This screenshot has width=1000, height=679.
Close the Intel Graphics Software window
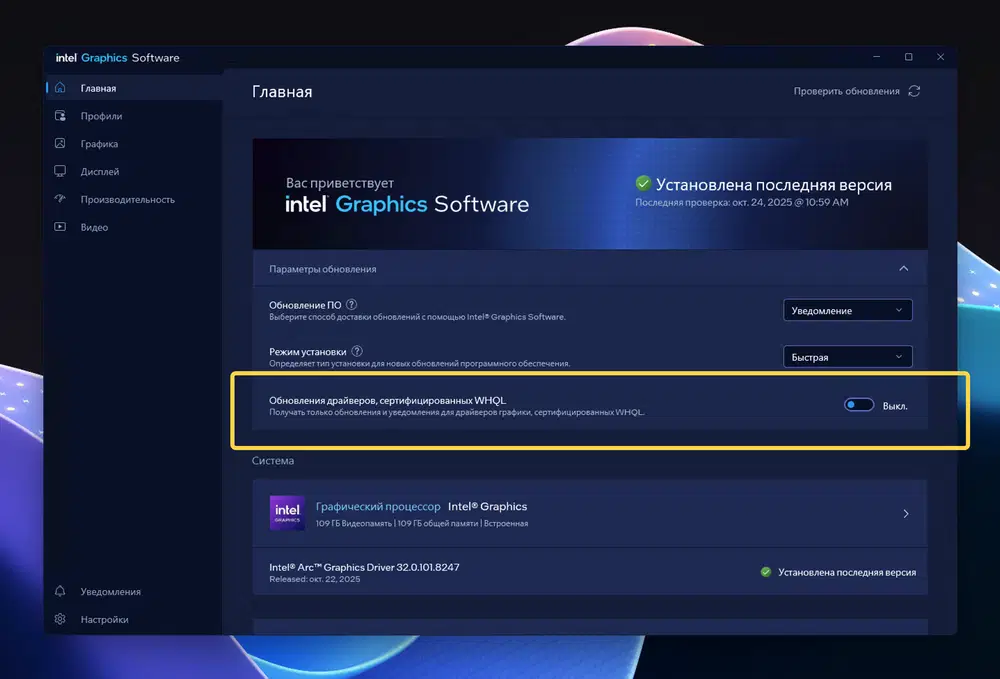tap(940, 57)
